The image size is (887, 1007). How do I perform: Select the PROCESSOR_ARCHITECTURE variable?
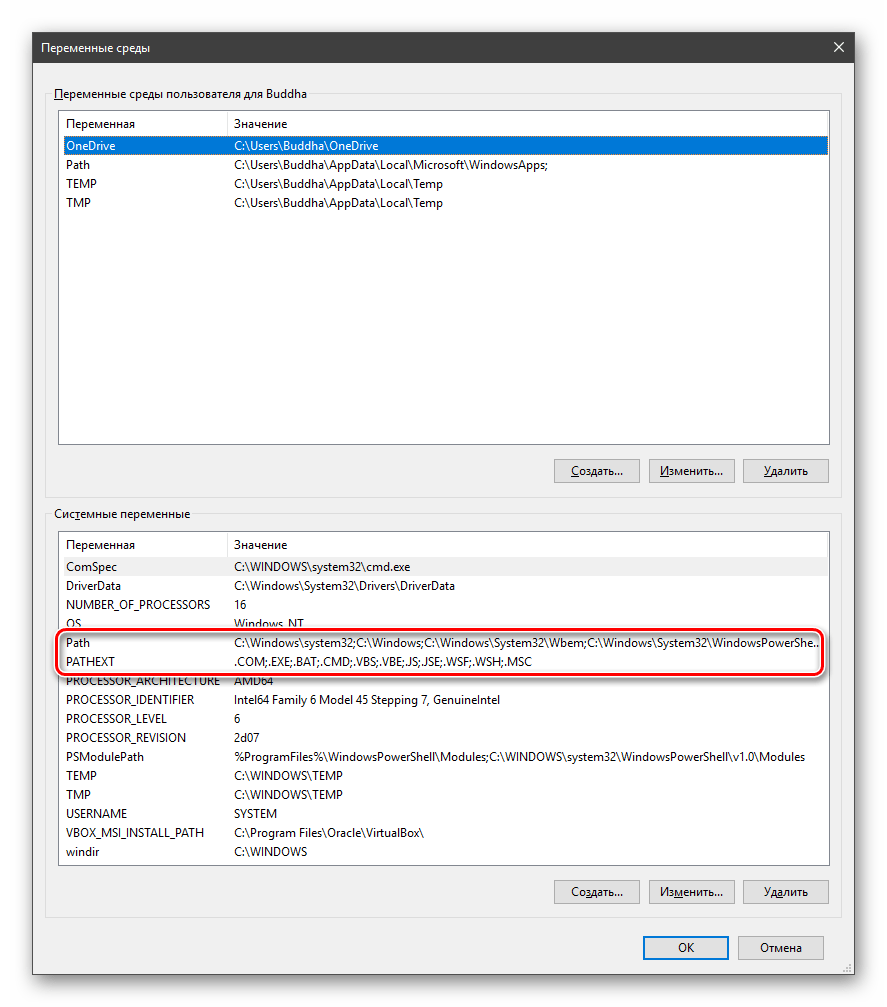(x=445, y=681)
